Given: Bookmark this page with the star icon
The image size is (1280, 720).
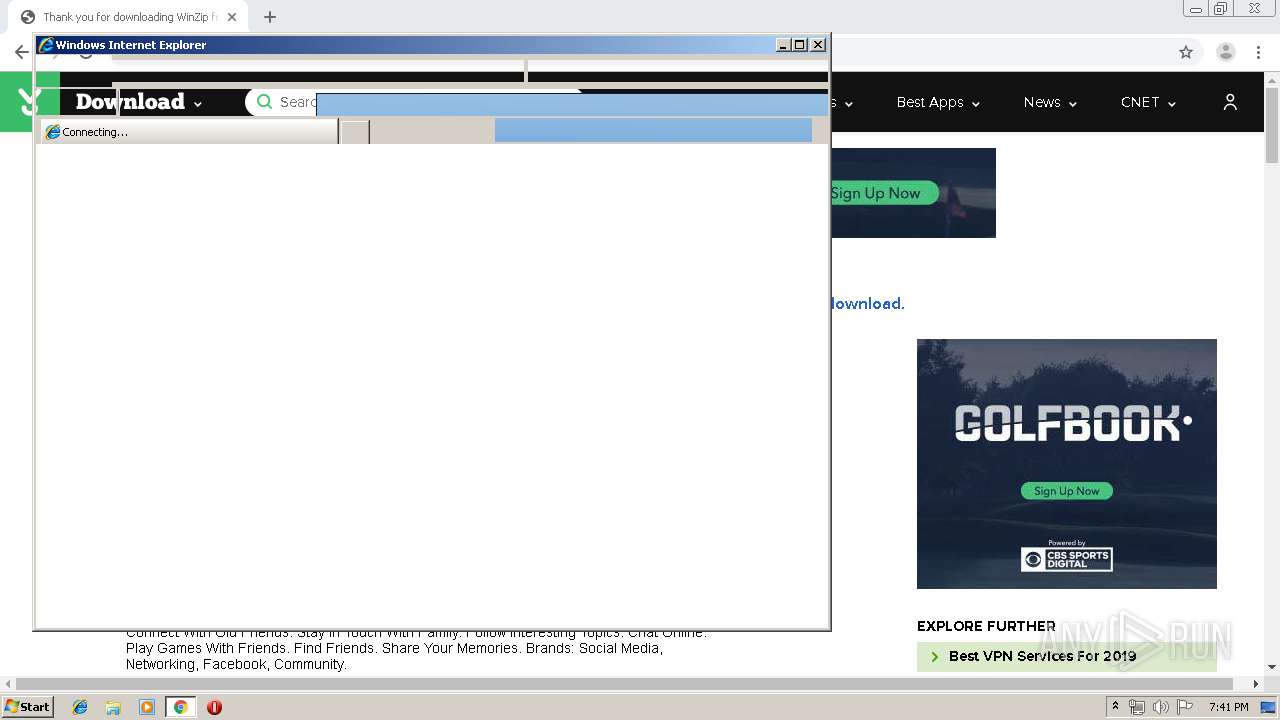Looking at the screenshot, I should [x=1186, y=52].
